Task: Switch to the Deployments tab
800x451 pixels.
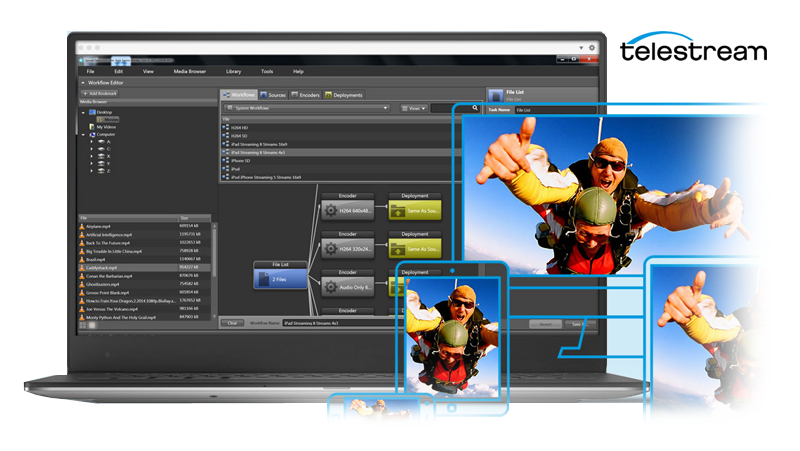Action: click(x=343, y=95)
